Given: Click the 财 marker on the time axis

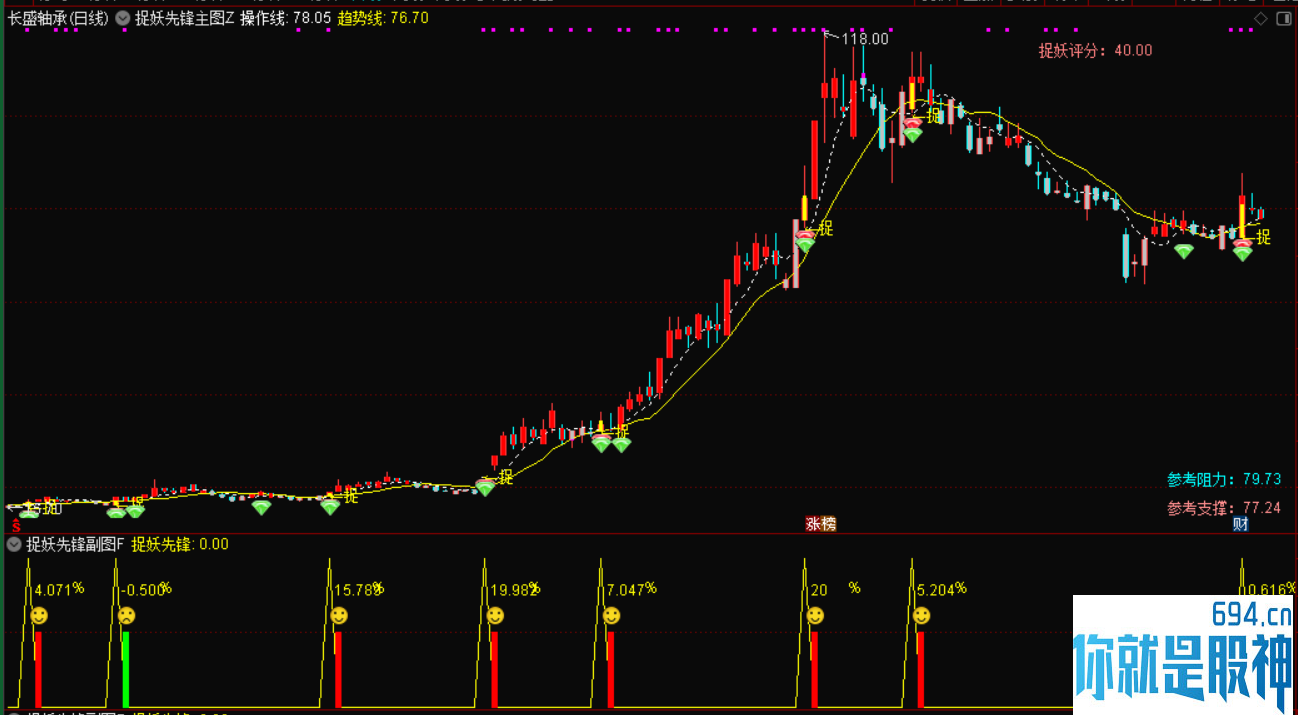Looking at the screenshot, I should 1240,524.
